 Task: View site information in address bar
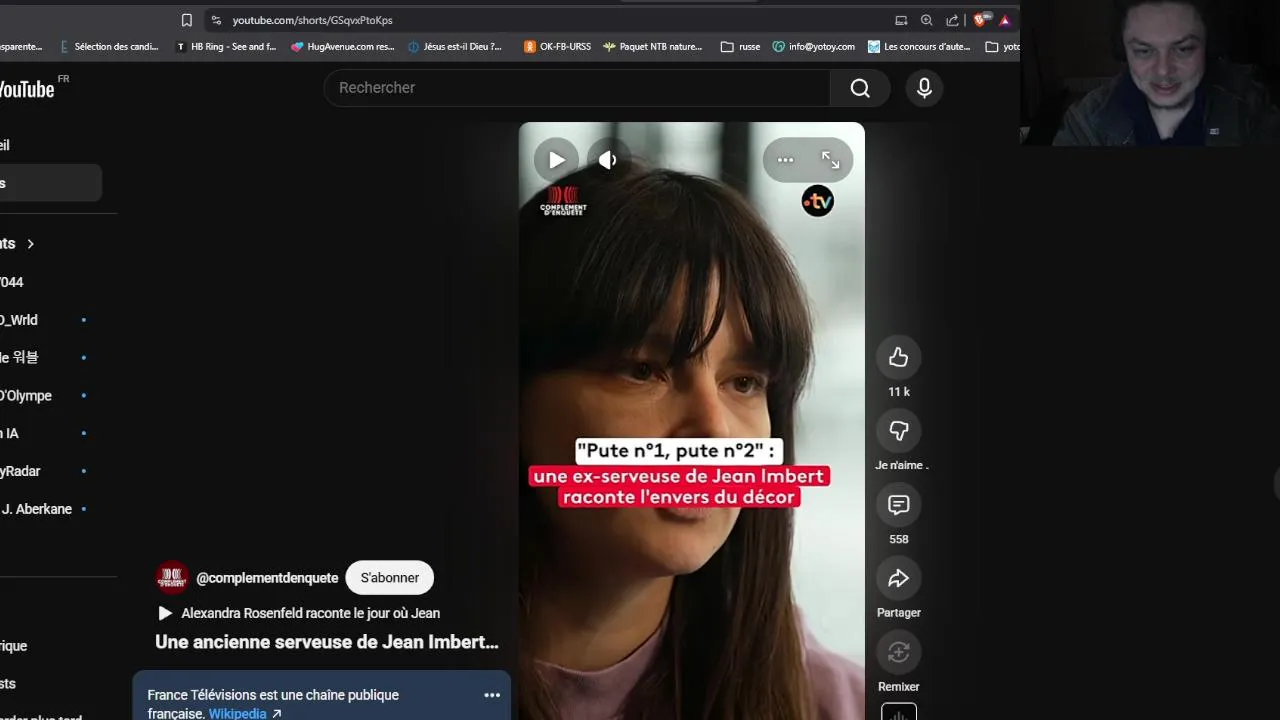coord(216,20)
